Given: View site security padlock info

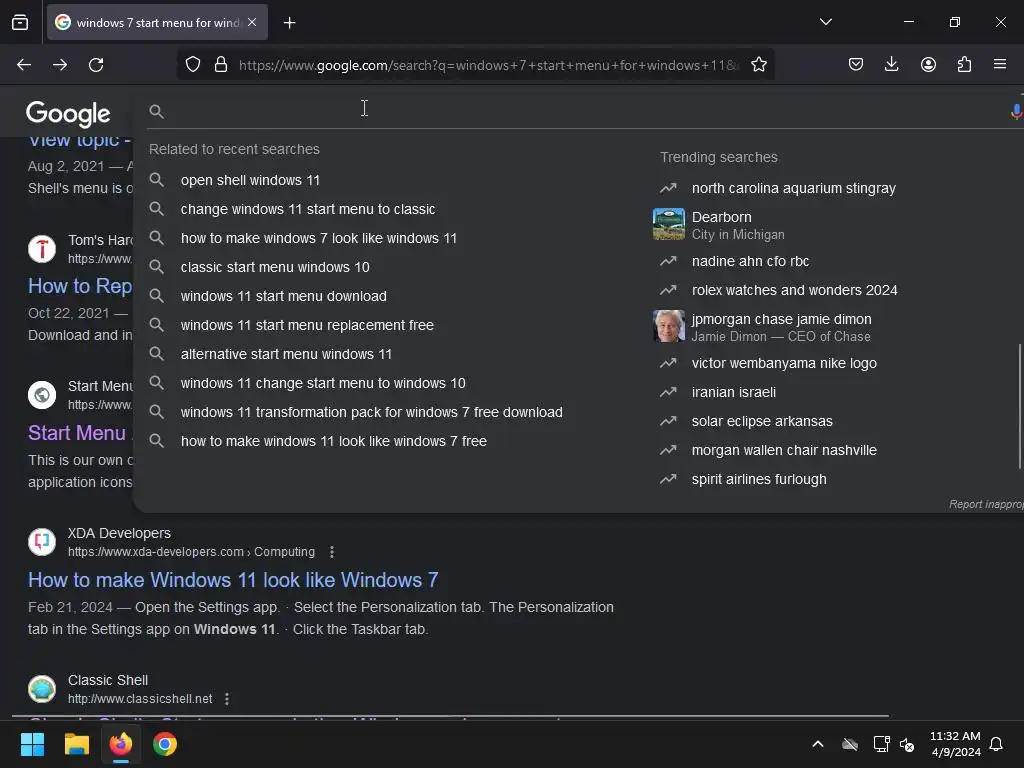Looking at the screenshot, I should pos(221,65).
